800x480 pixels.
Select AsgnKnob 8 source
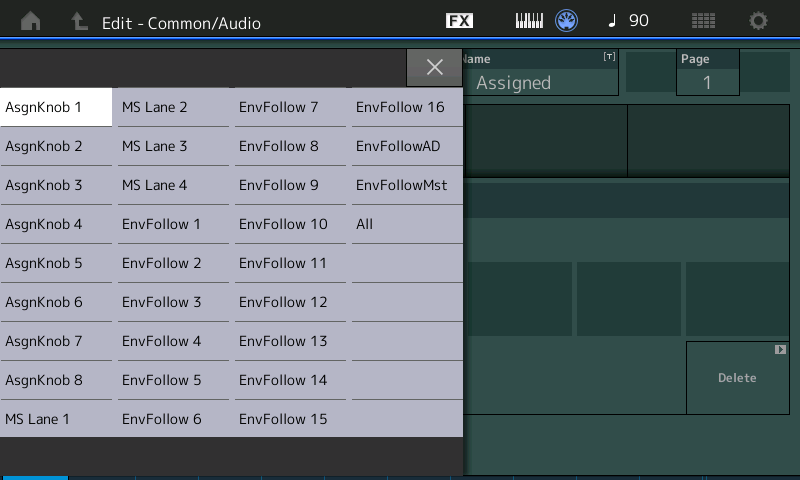(56, 380)
